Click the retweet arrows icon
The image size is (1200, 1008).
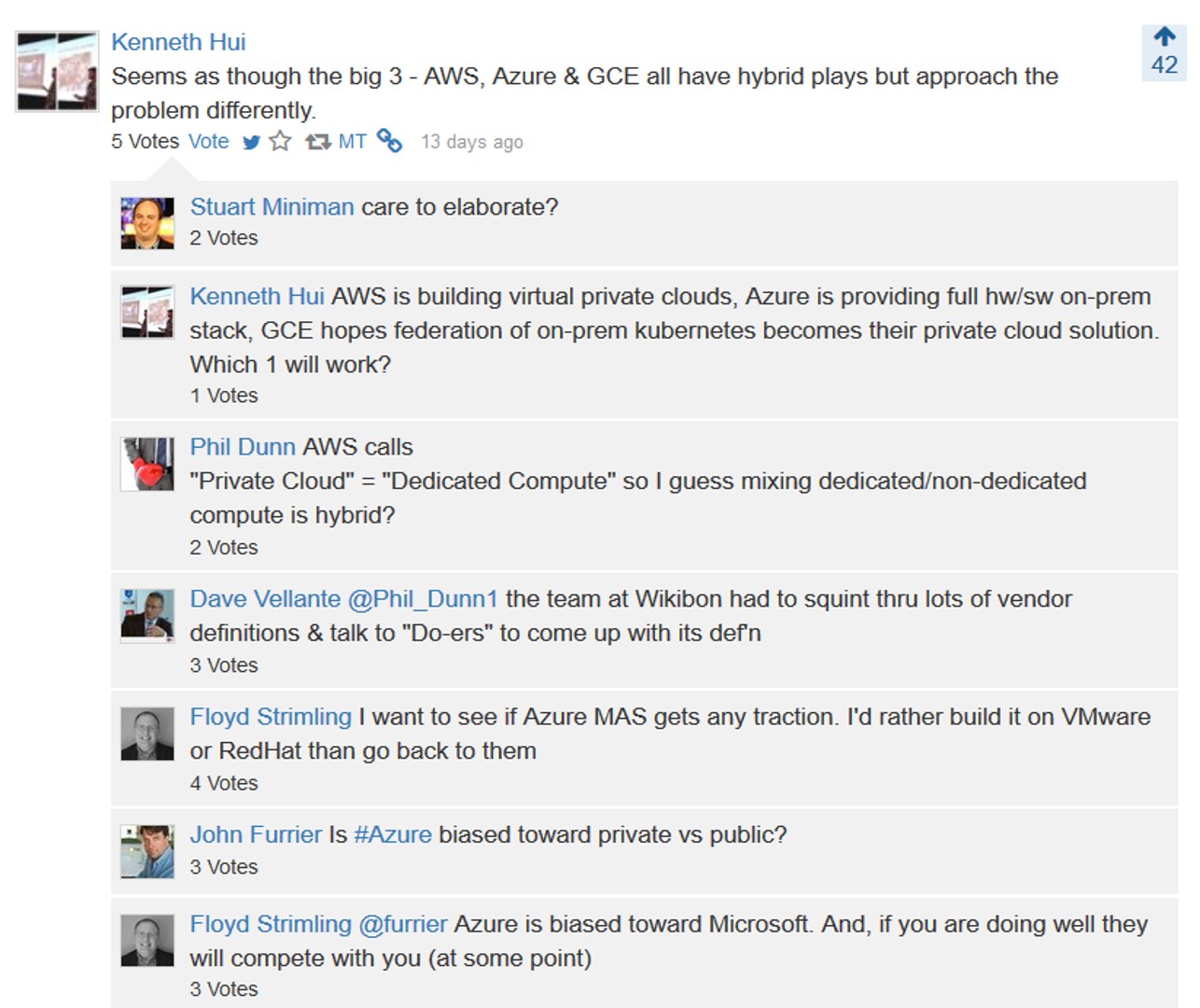click(x=318, y=142)
